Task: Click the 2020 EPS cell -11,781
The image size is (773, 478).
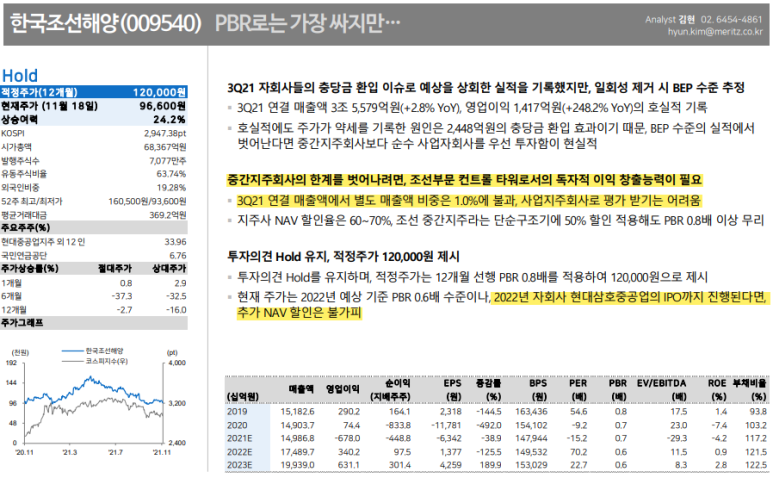Action: coord(446,425)
